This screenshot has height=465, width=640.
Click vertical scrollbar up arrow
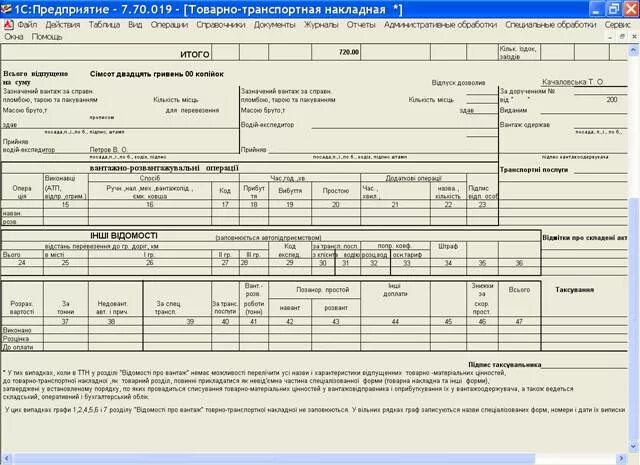pos(633,50)
